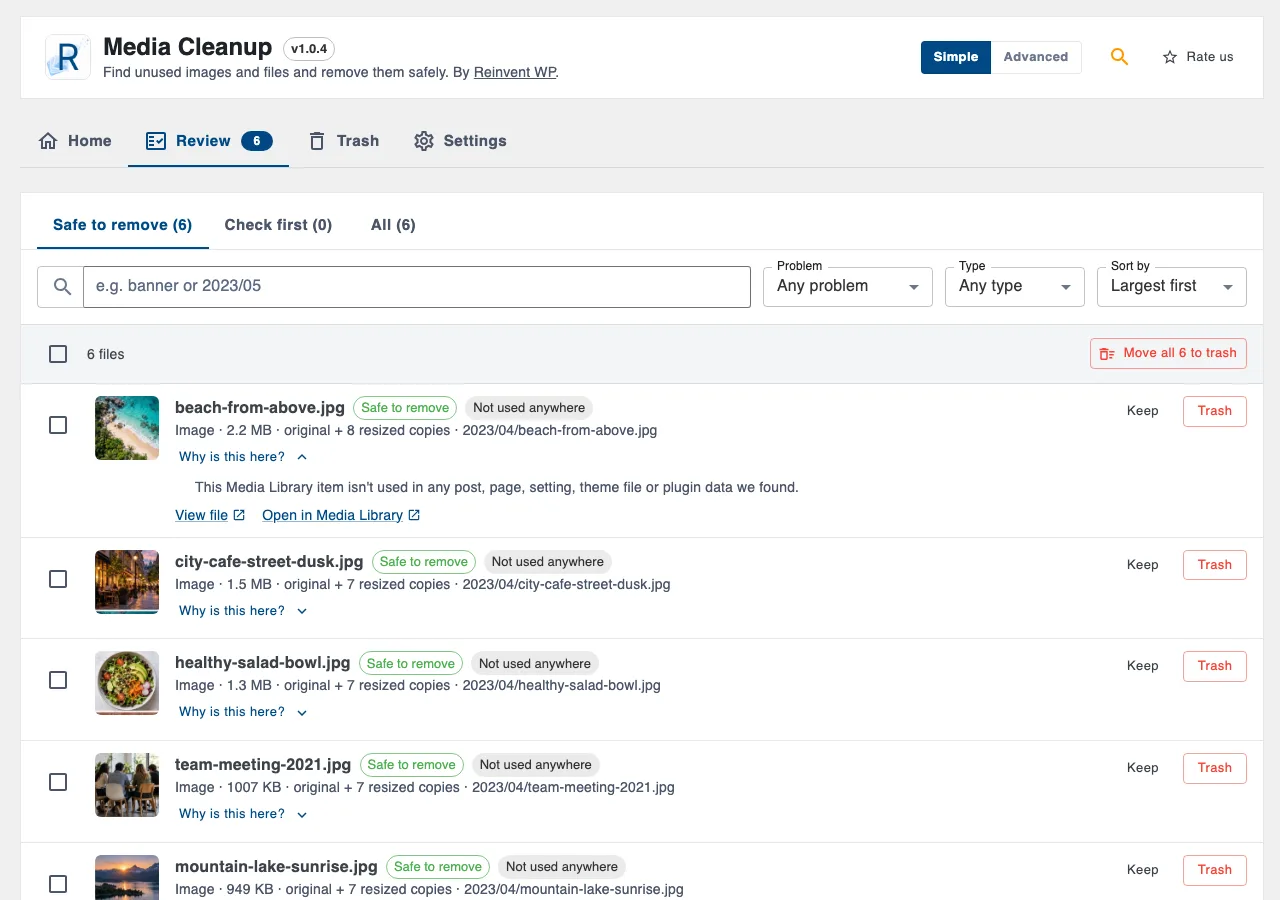Keep healthy-salad-bowl.jpg

click(1143, 666)
